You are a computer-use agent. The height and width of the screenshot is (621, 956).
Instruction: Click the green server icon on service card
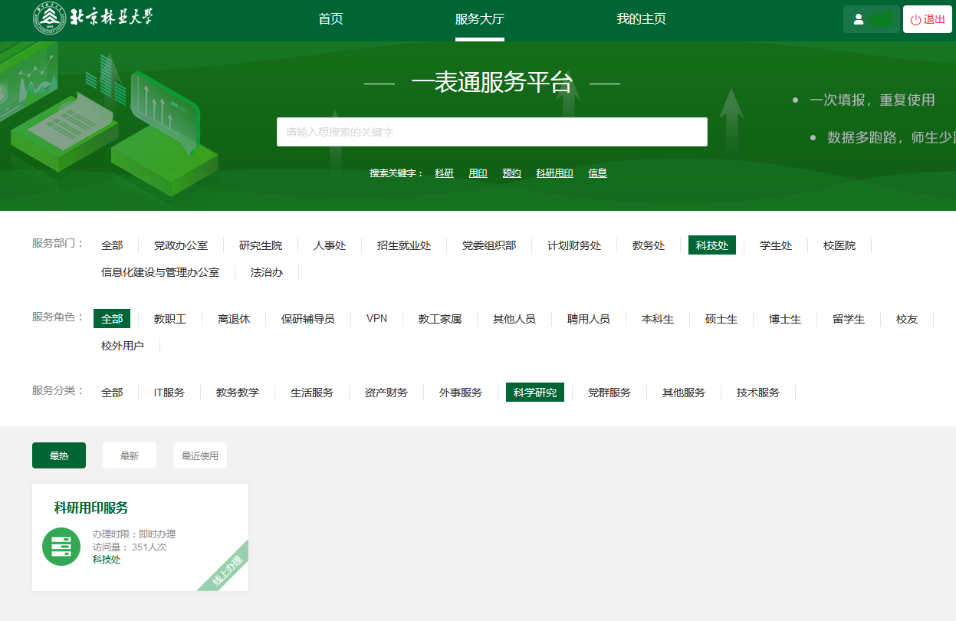point(61,546)
